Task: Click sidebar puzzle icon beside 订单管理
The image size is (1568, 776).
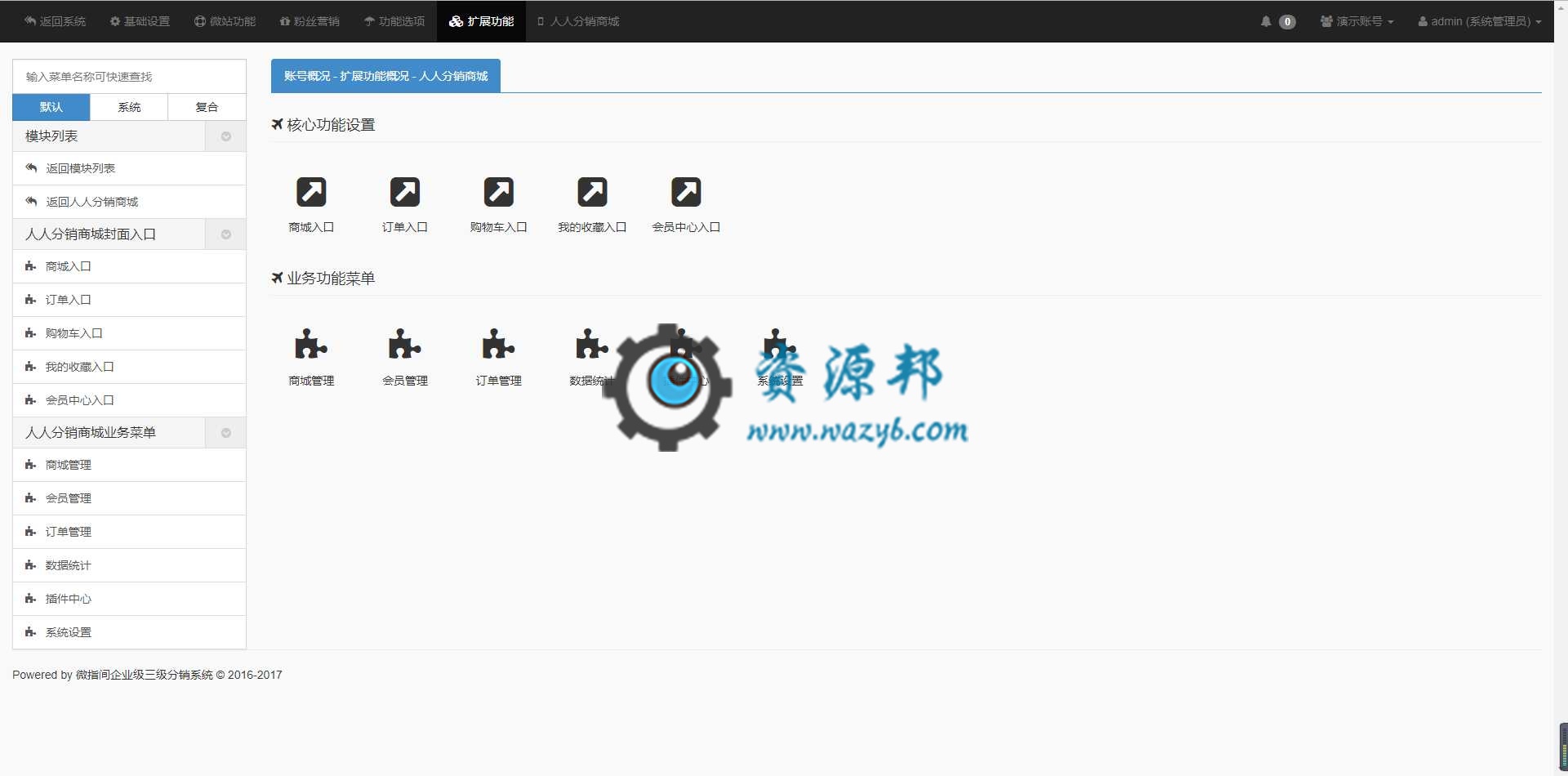Action: tap(31, 532)
